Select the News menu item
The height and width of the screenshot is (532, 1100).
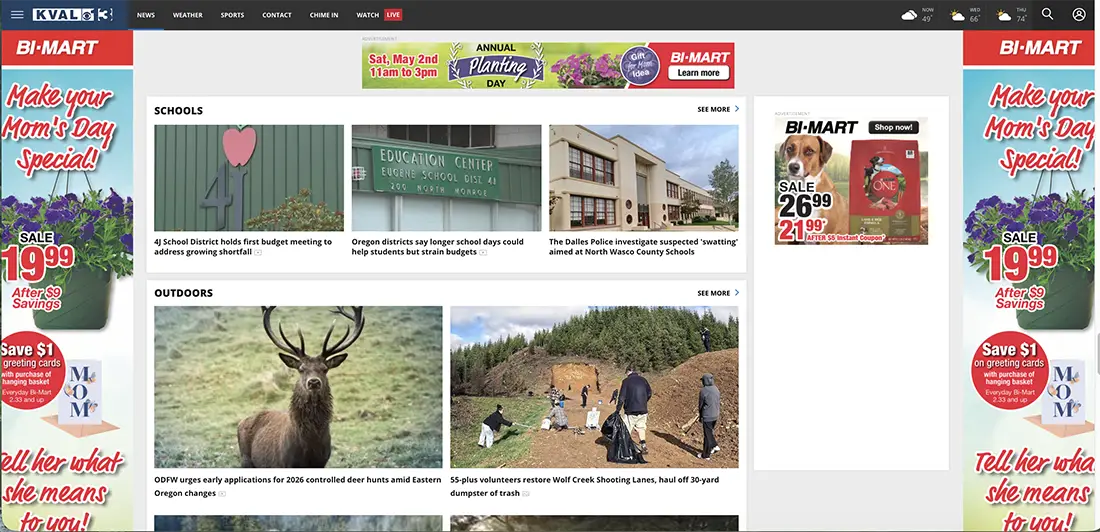146,15
